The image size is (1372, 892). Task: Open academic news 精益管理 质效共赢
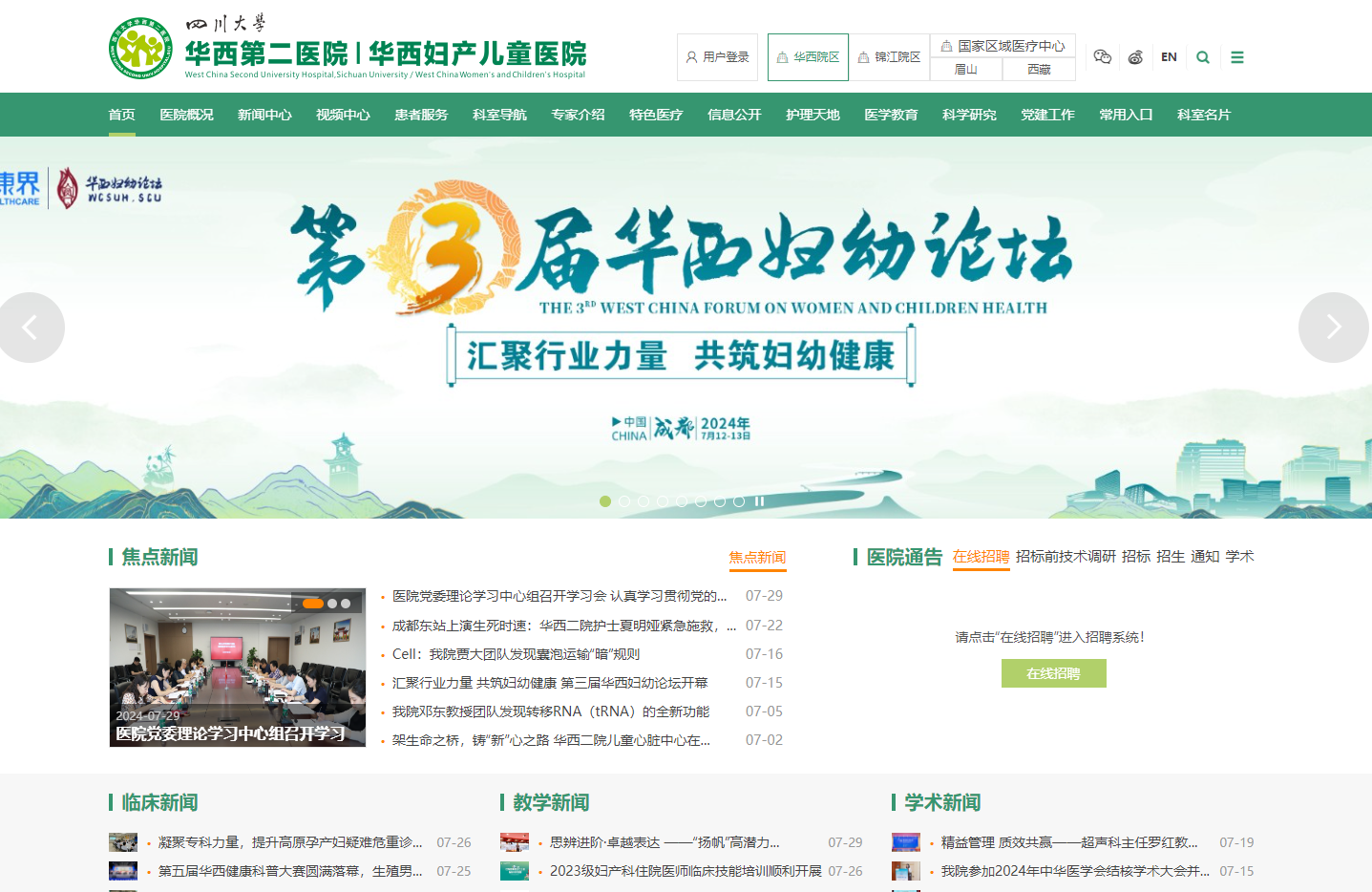[x=1069, y=842]
